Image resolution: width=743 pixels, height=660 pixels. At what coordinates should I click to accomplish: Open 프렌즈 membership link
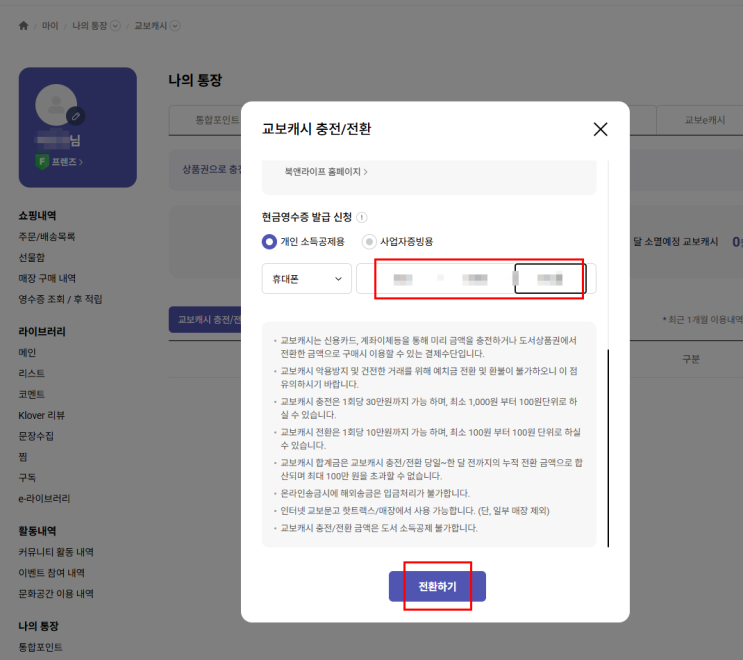[x=67, y=162]
